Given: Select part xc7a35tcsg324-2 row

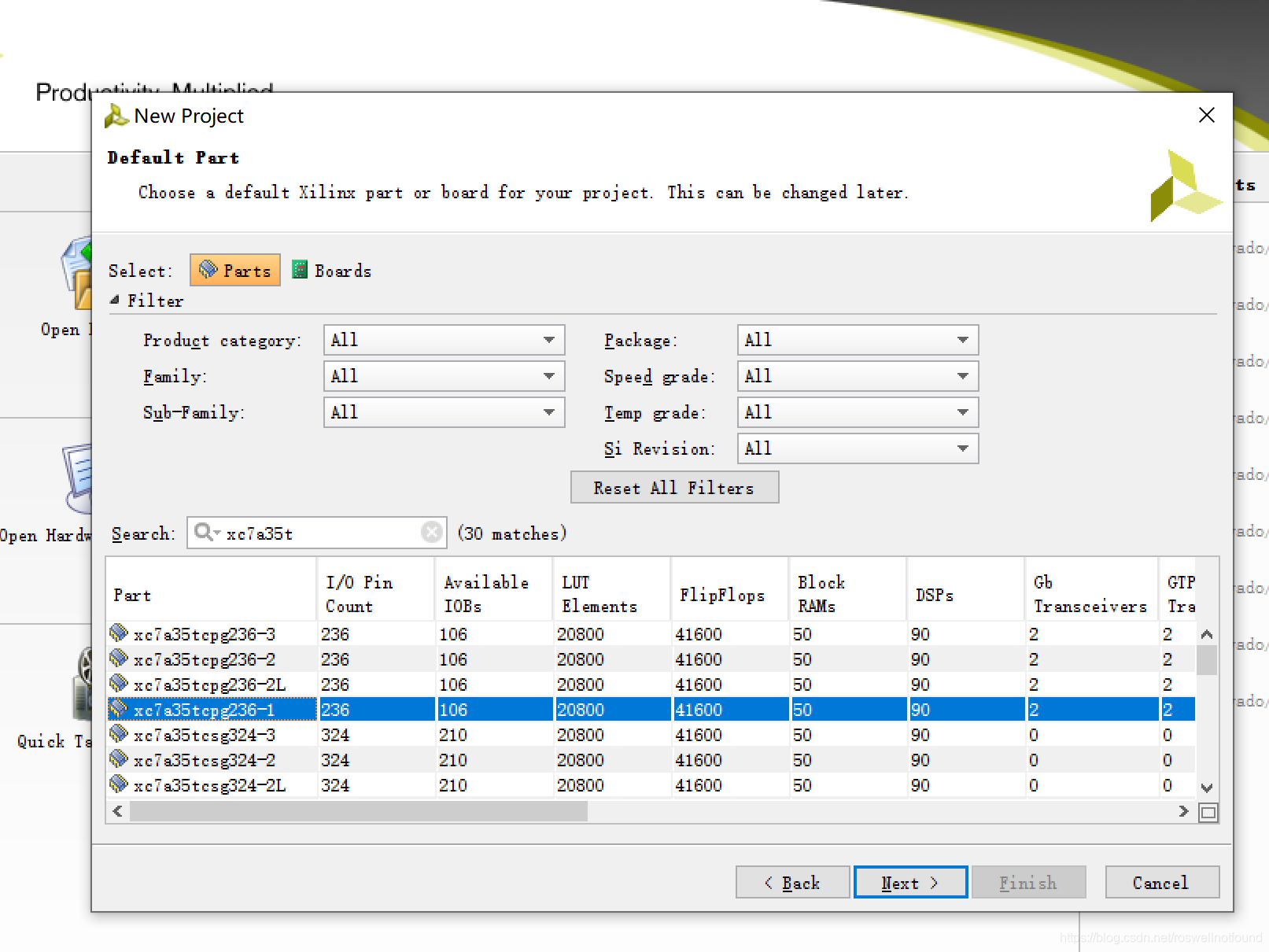Looking at the screenshot, I should click(x=651, y=759).
